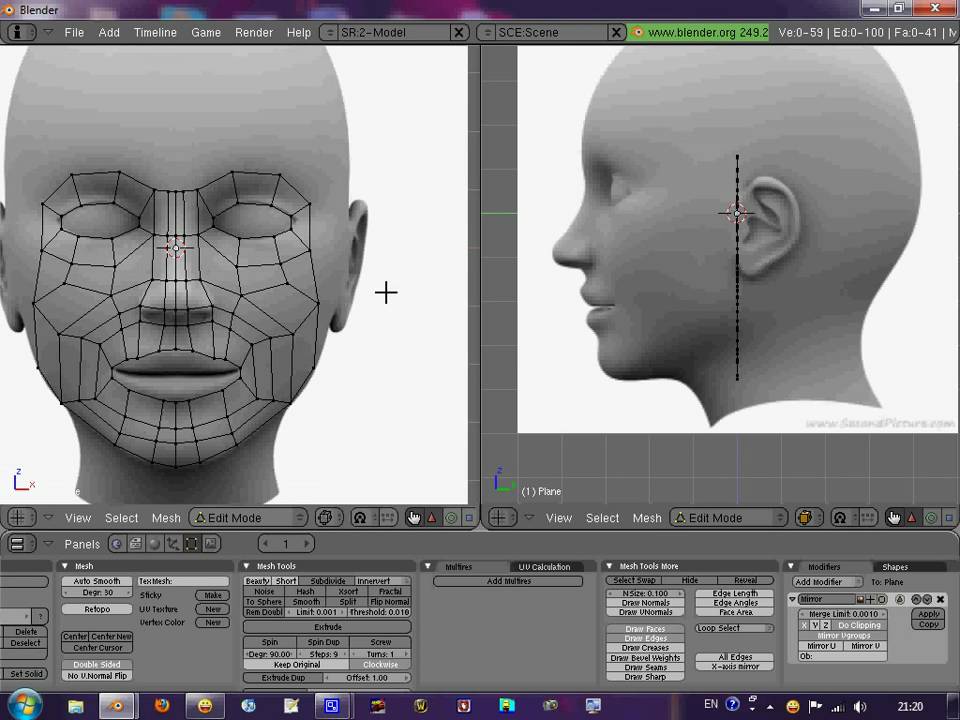Toggle Draw Faces option
The height and width of the screenshot is (720, 960).
[645, 629]
